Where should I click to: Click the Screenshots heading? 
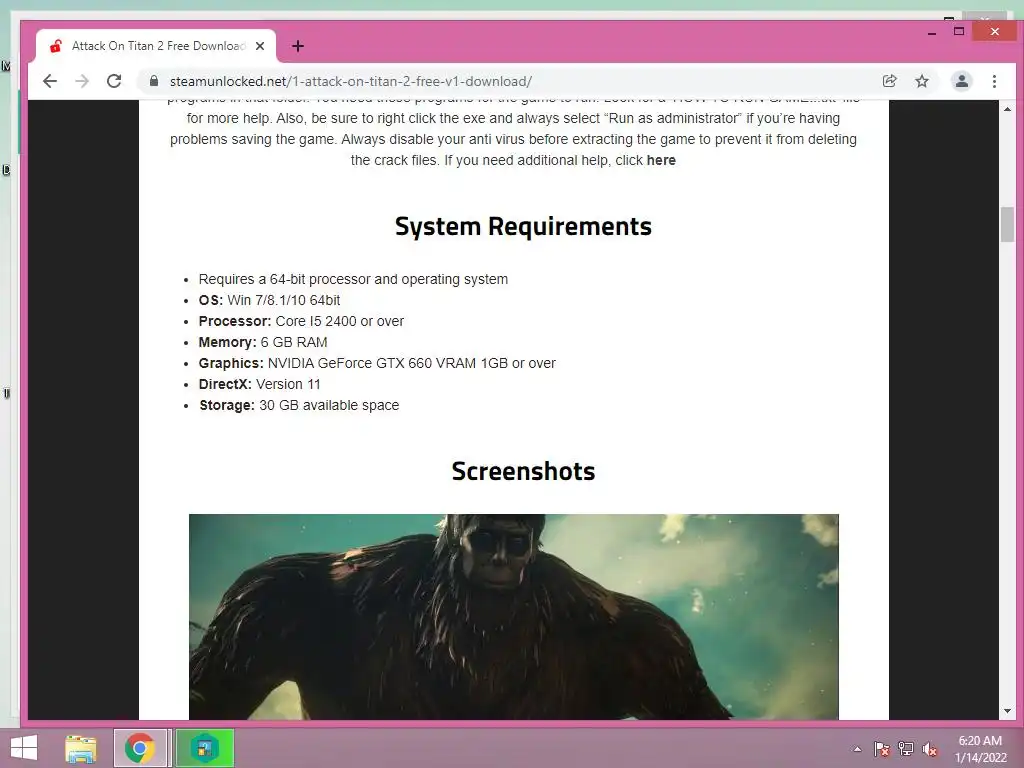coord(523,472)
